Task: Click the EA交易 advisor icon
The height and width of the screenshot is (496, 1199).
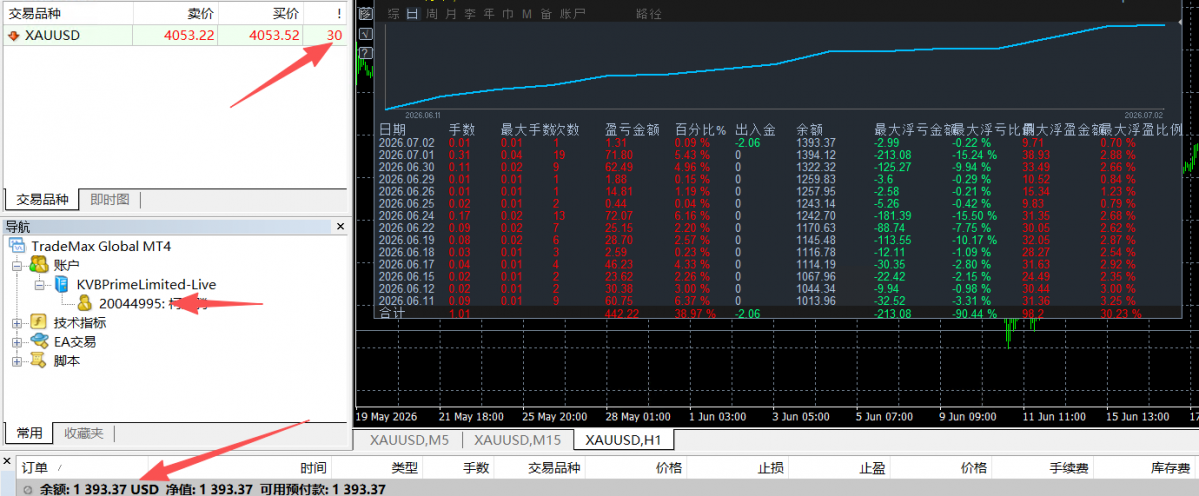Action: (38, 342)
